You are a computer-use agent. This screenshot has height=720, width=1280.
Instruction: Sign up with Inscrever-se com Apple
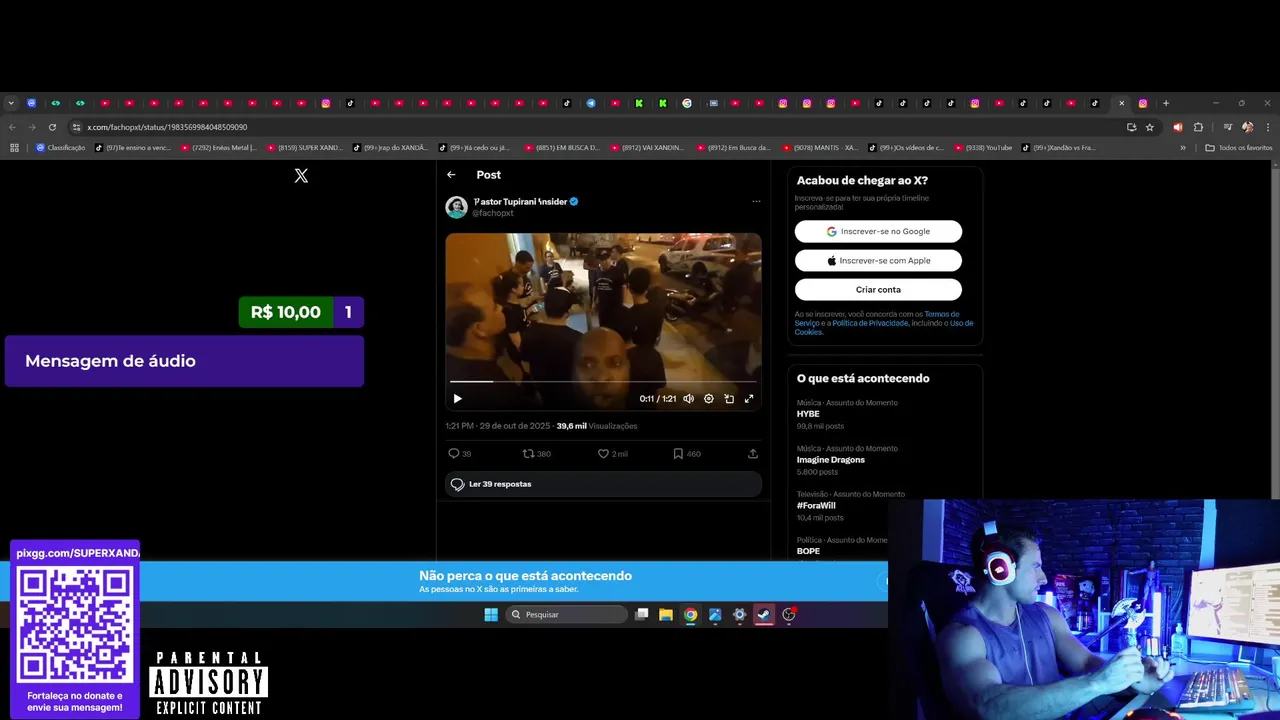878,260
